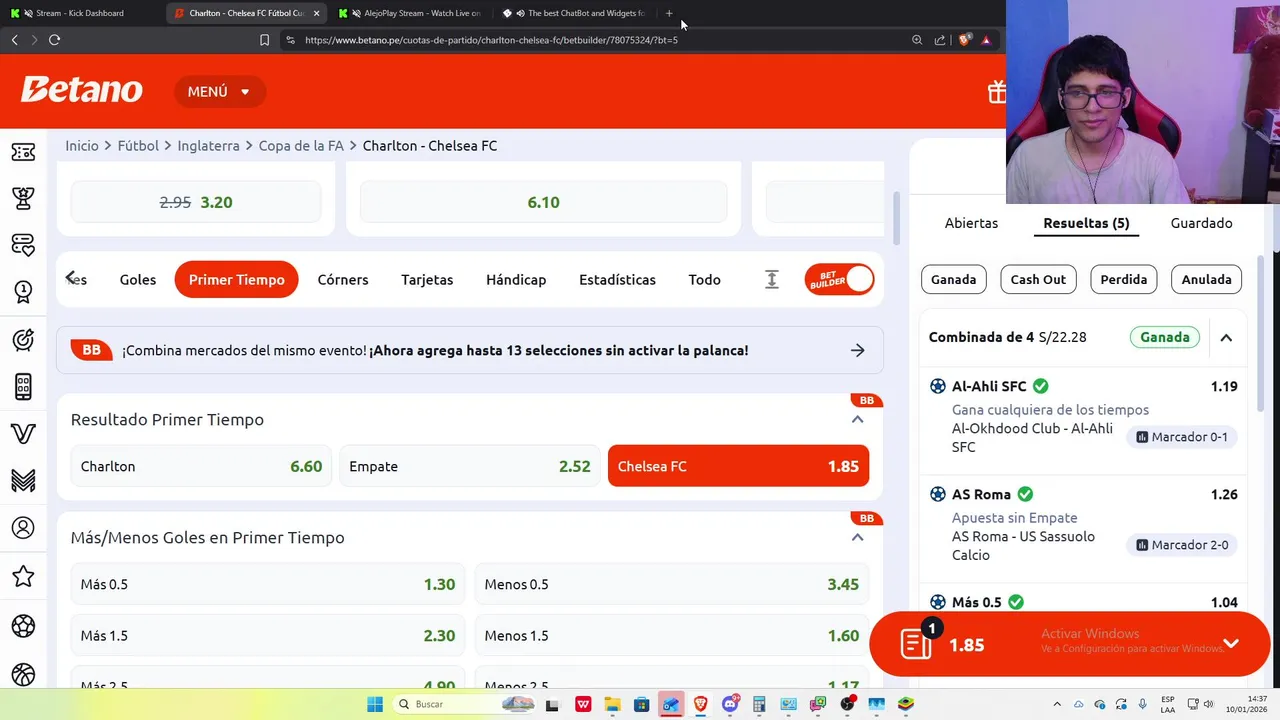Go to Copa de la FA breadcrumb
1280x720 pixels.
tap(301, 146)
